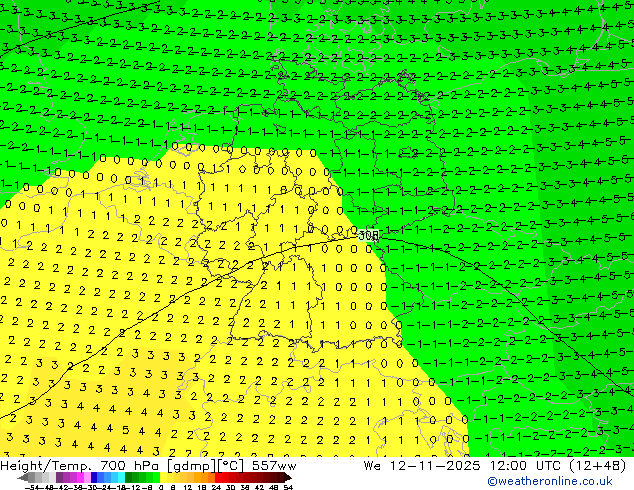Click the '557ww' model code text
The width and height of the screenshot is (634, 490).
point(275,466)
